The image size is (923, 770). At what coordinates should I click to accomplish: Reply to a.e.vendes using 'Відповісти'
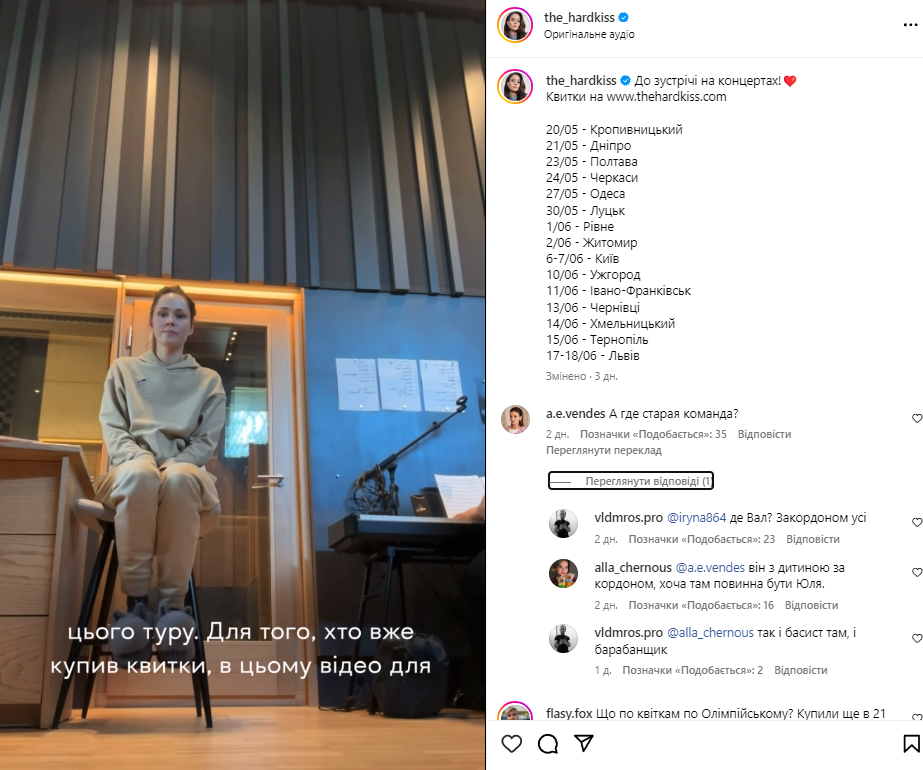point(764,434)
